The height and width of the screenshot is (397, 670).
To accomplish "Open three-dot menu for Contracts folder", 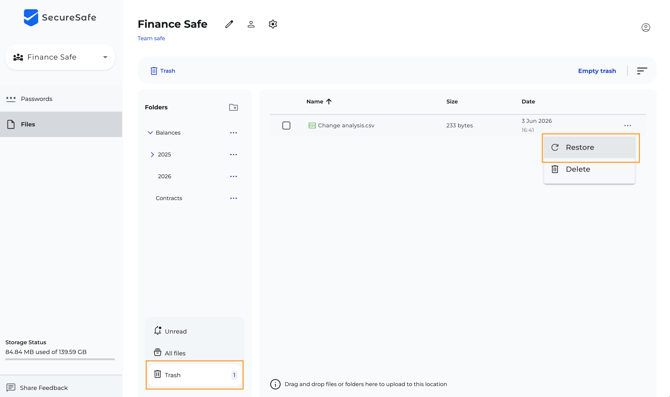I will coord(233,198).
